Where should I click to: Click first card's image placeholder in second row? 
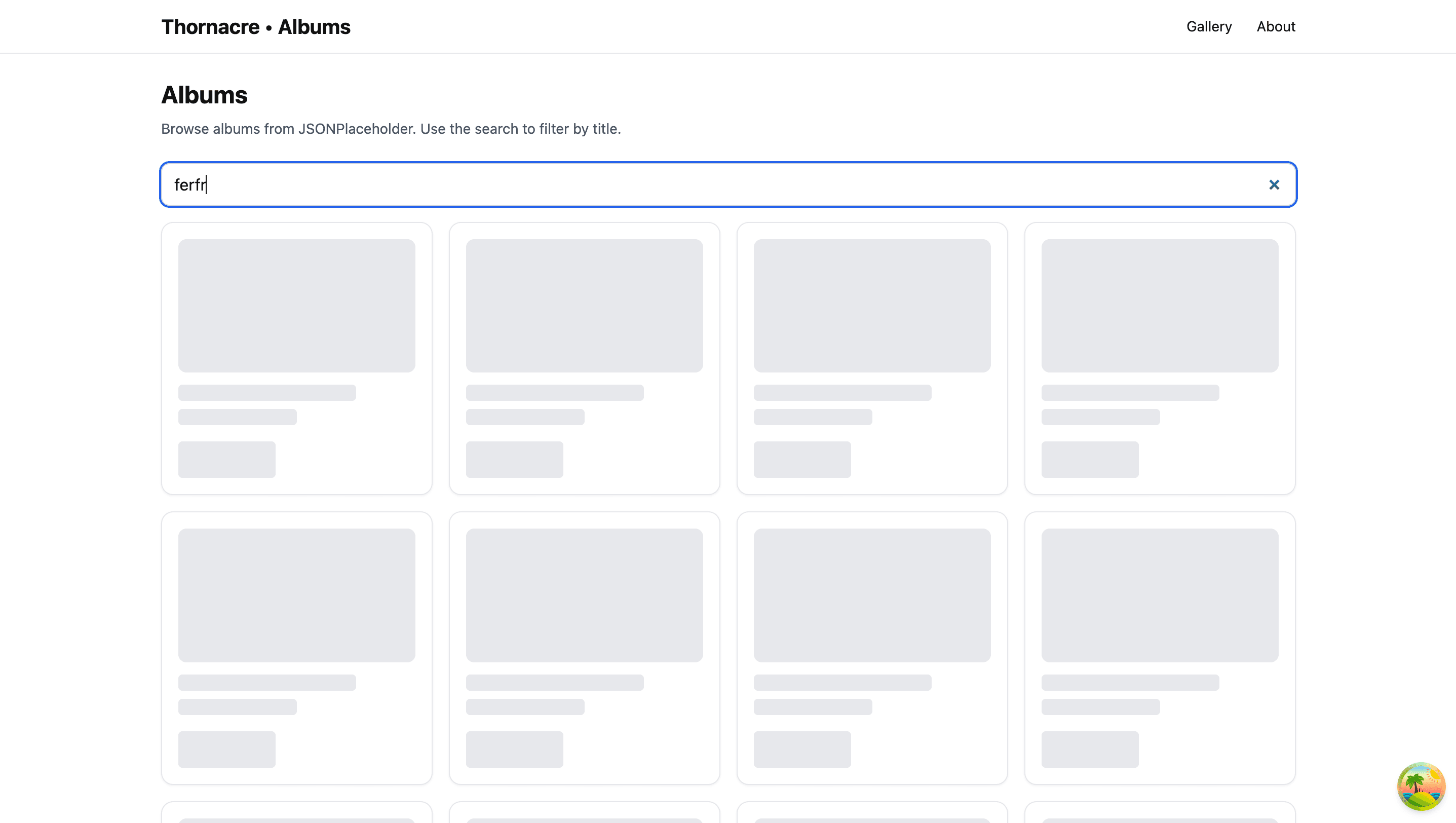296,594
